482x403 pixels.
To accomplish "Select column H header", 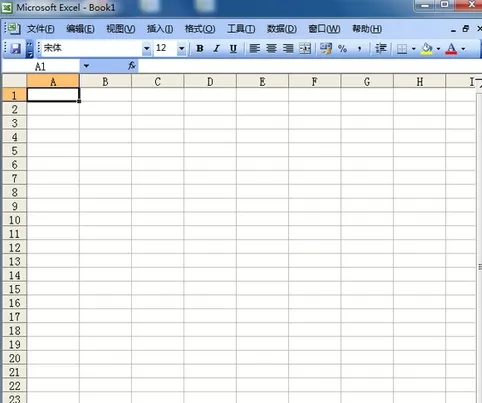I will [x=419, y=81].
